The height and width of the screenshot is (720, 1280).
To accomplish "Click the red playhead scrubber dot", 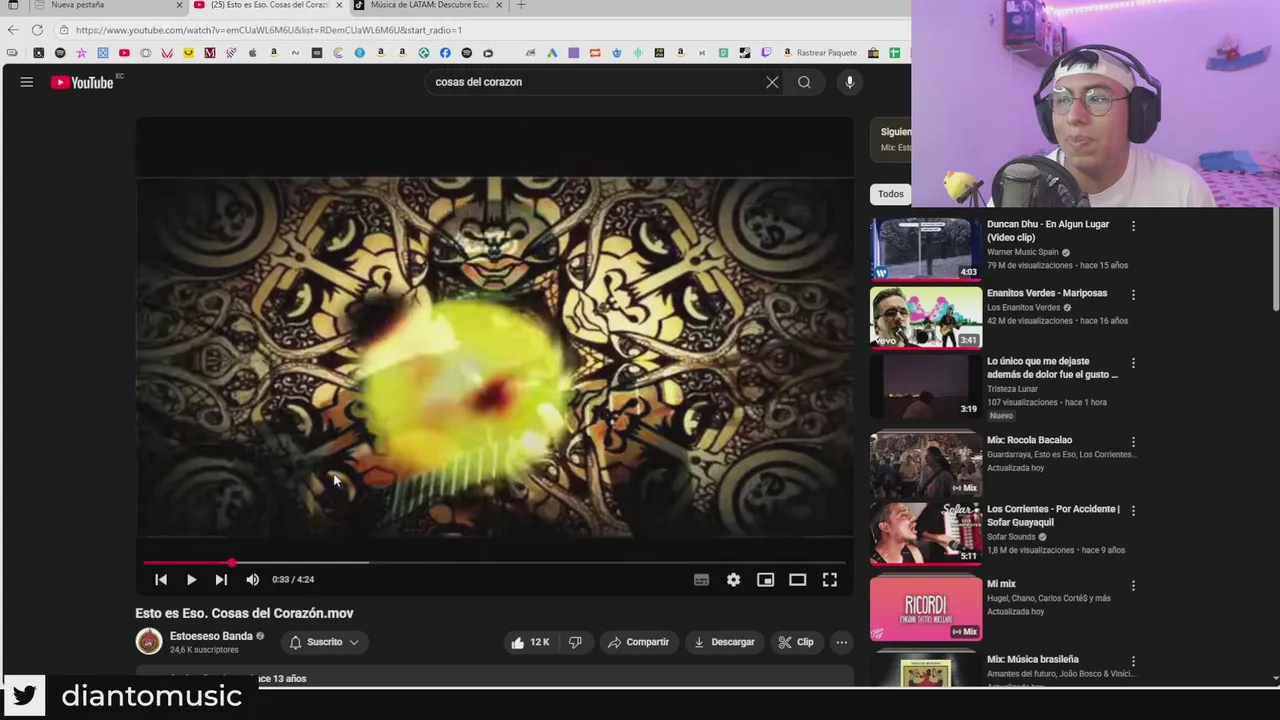I will pyautogui.click(x=232, y=563).
